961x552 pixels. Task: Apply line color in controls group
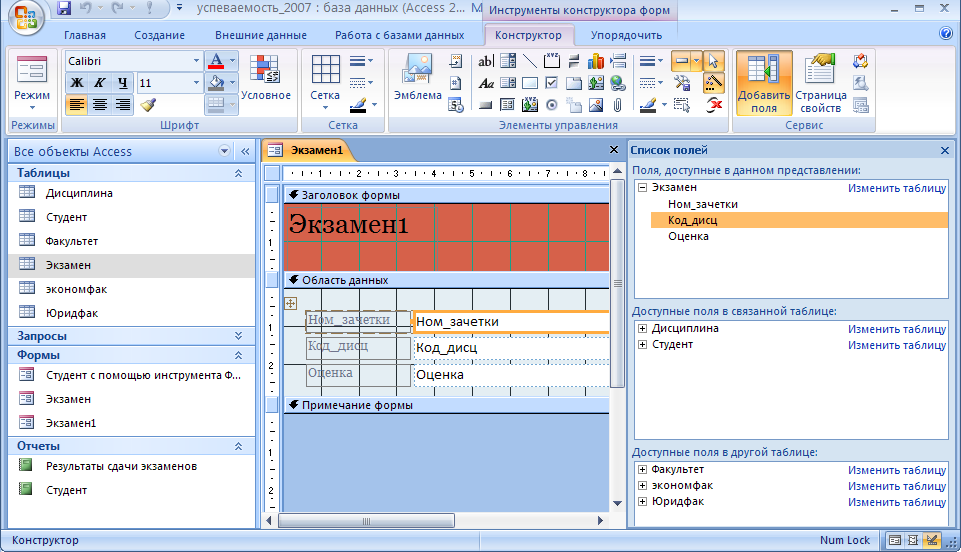pyautogui.click(x=648, y=105)
